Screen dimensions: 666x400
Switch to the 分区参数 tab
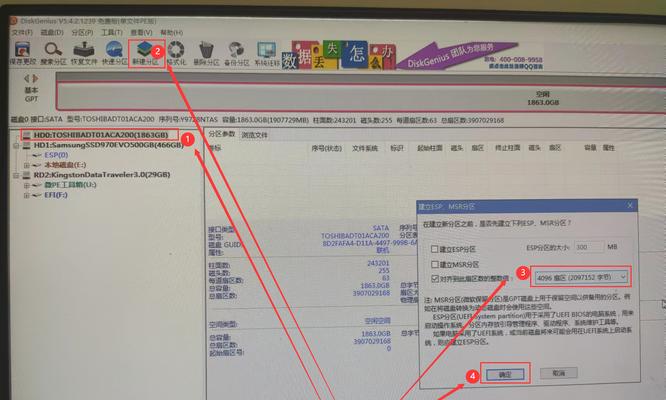point(222,134)
